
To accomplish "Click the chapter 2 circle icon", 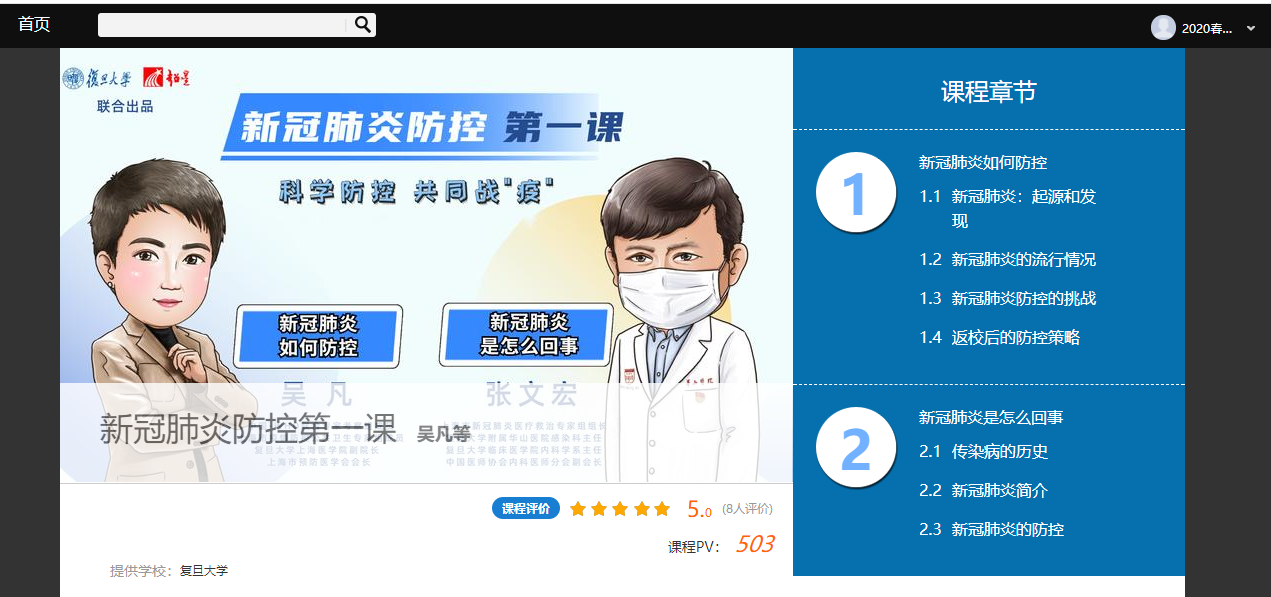I will 855,447.
